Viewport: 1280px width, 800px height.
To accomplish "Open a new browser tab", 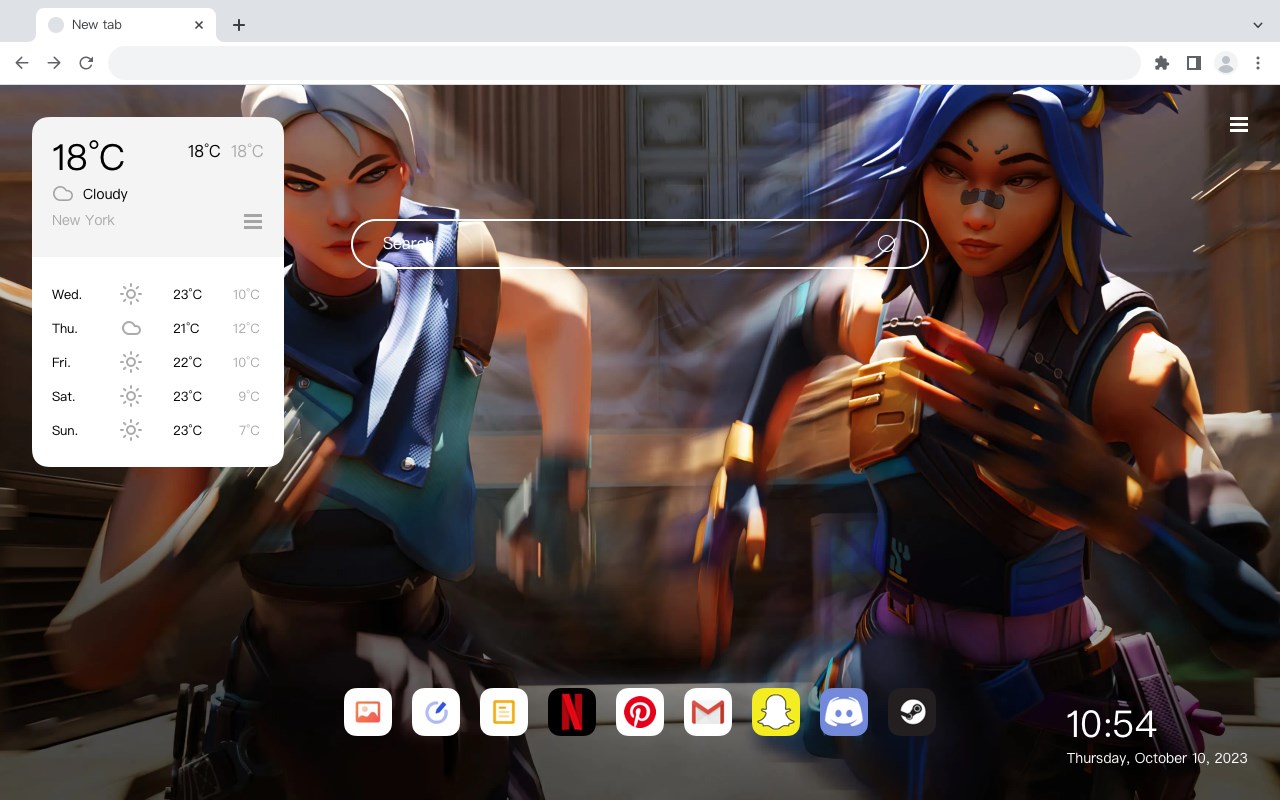I will tap(238, 25).
